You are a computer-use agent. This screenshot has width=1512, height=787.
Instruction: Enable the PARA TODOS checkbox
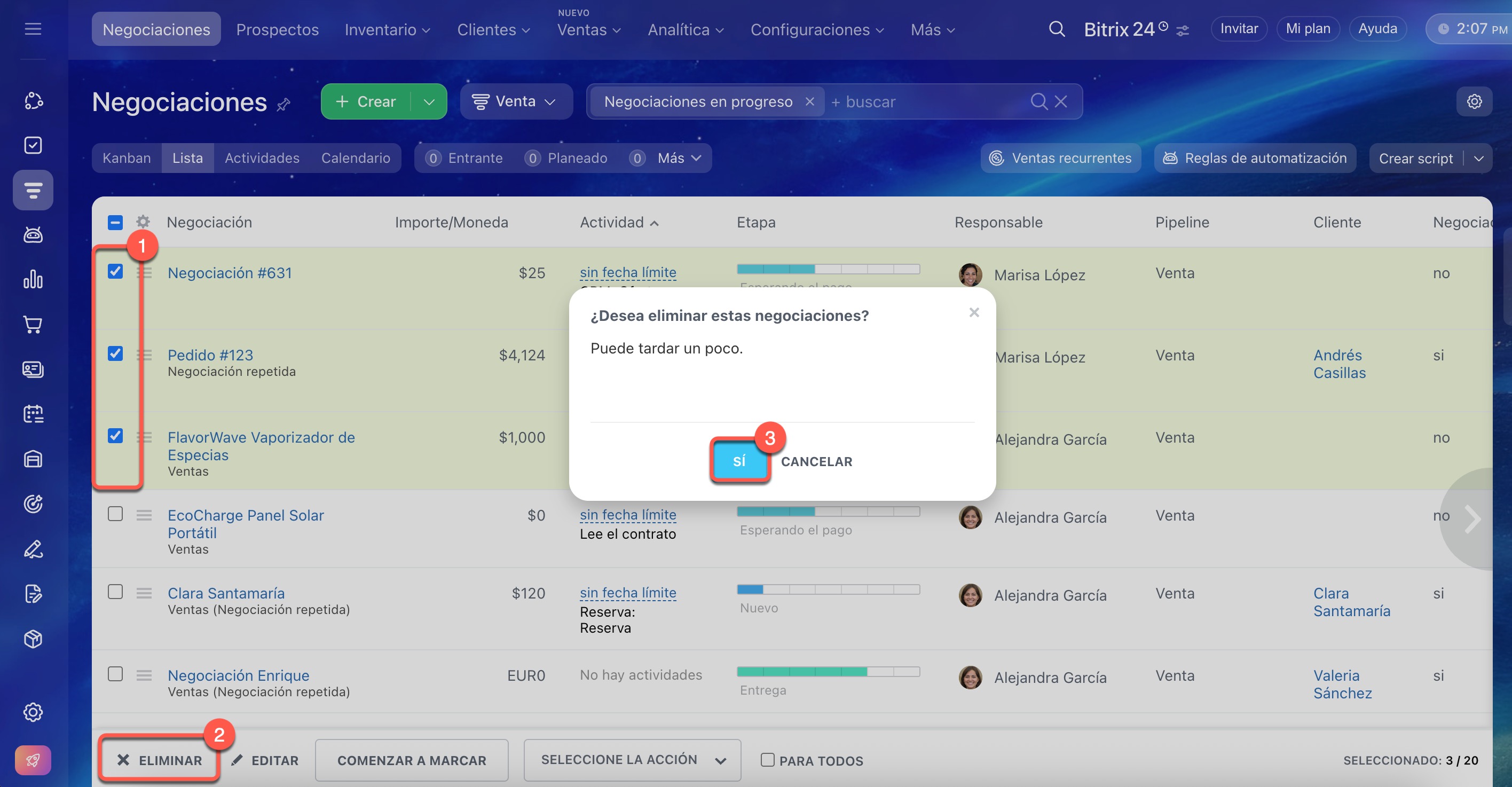point(767,760)
